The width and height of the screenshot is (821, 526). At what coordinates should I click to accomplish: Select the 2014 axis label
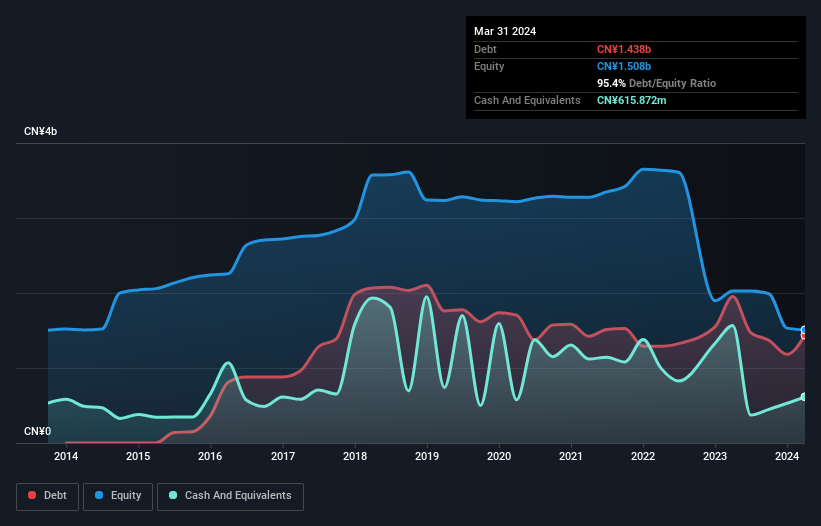click(x=66, y=456)
